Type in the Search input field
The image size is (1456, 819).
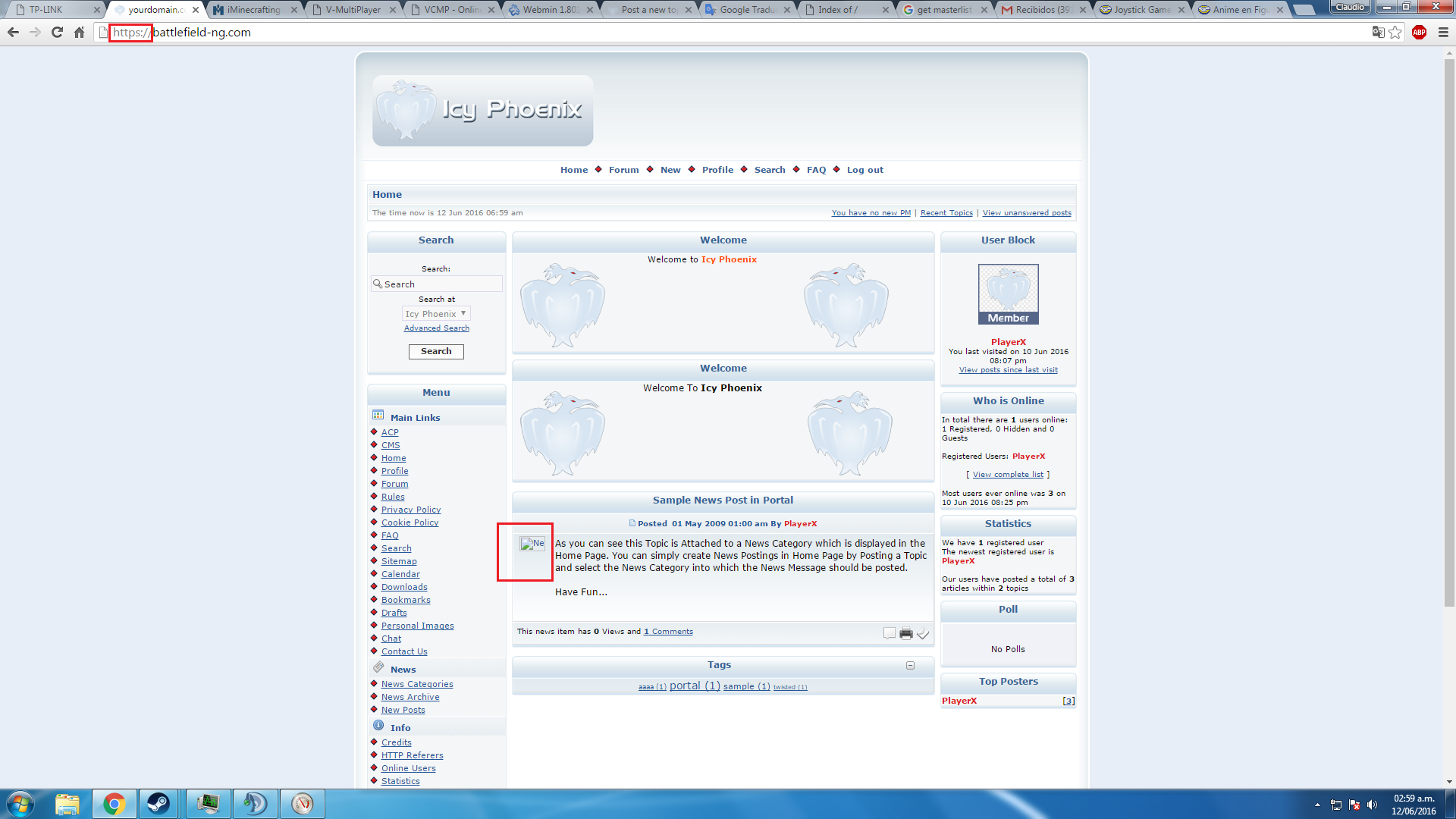(x=440, y=284)
